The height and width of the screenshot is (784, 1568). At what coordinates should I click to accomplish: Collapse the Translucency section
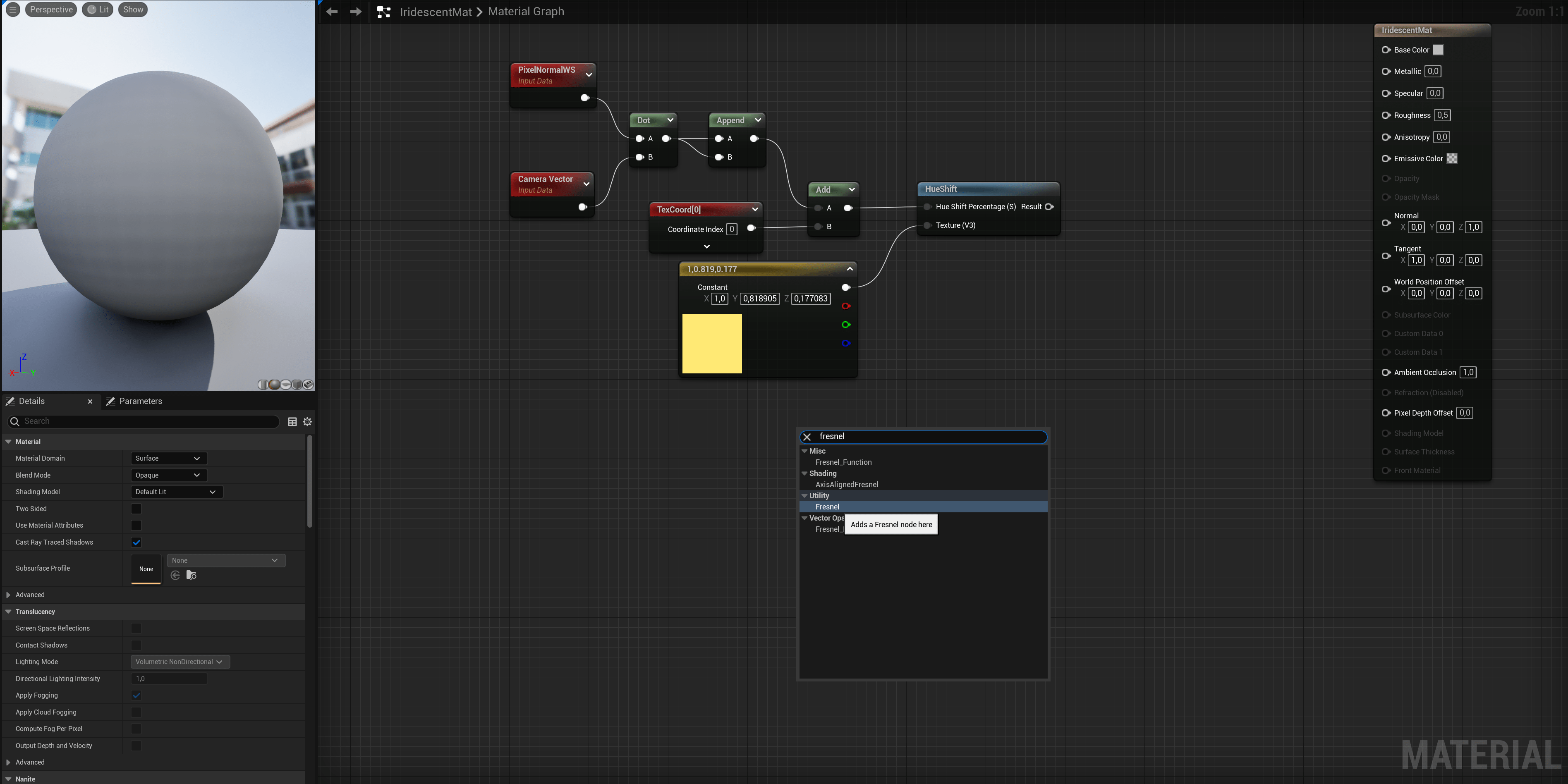tap(9, 611)
